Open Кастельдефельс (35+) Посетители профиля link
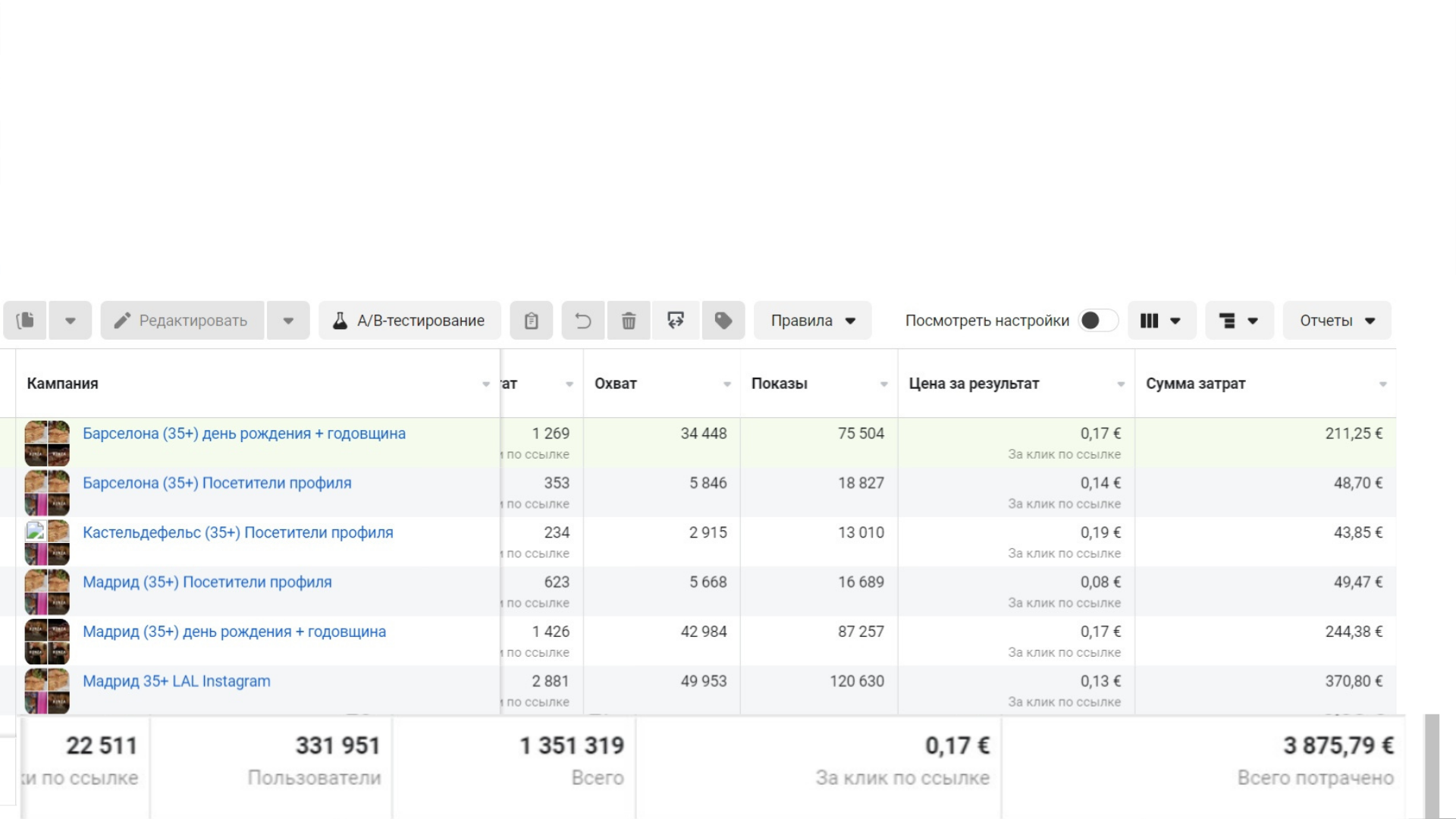The width and height of the screenshot is (1456, 819). click(237, 532)
